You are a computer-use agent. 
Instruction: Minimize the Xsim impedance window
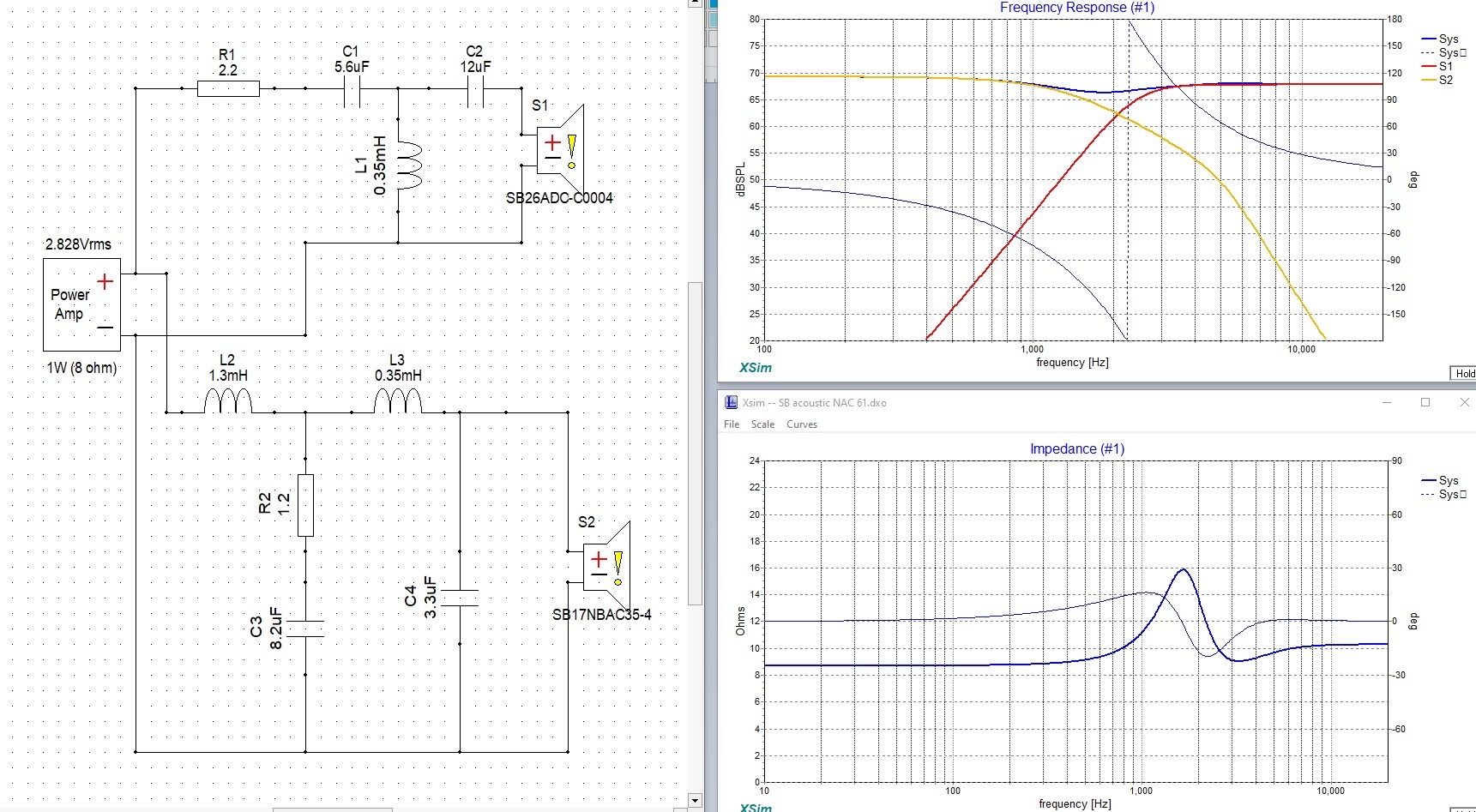1387,402
